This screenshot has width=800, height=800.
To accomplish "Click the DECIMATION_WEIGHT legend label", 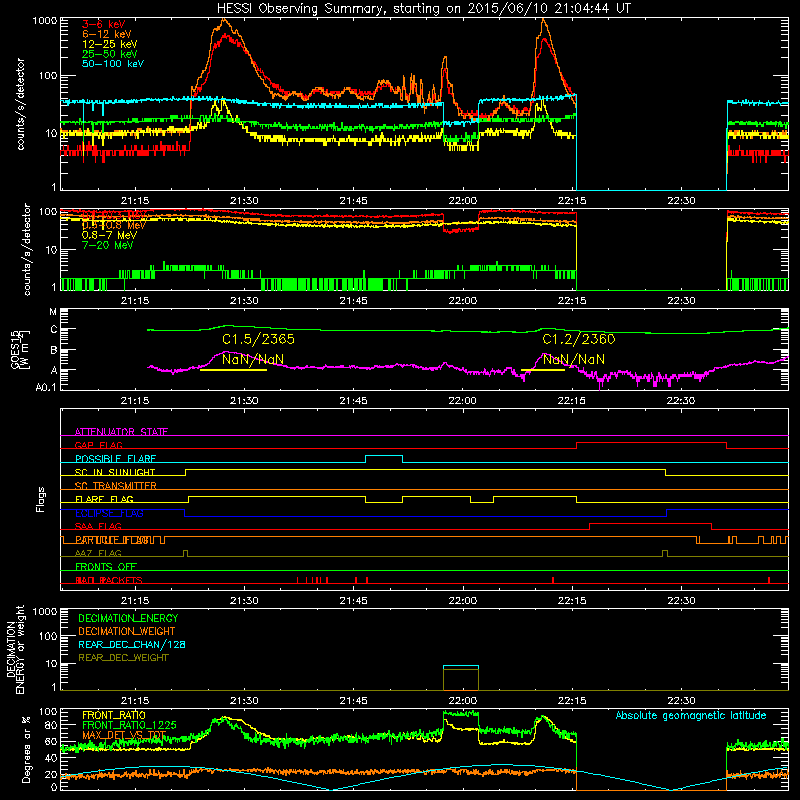I will pyautogui.click(x=127, y=632).
